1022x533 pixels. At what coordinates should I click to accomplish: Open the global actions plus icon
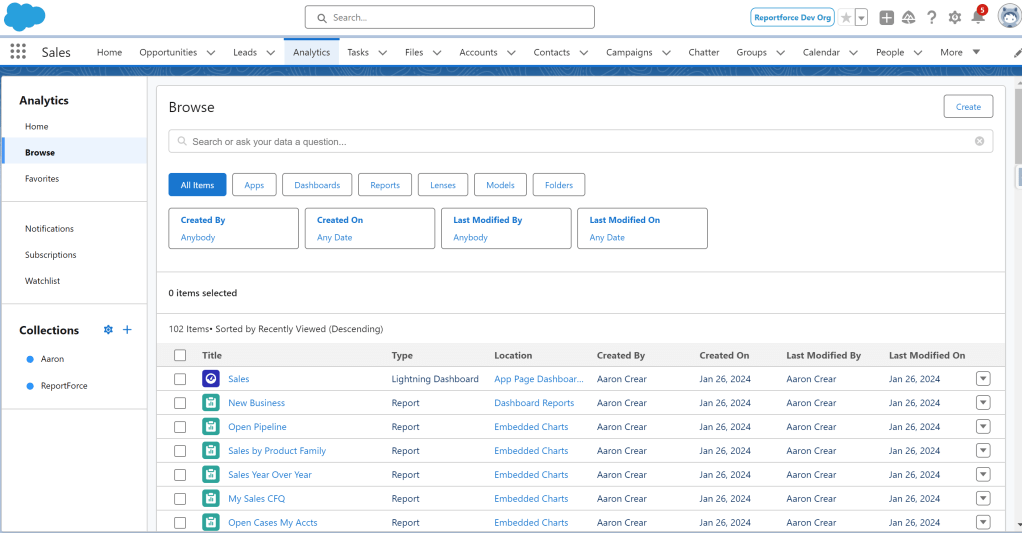pos(886,17)
